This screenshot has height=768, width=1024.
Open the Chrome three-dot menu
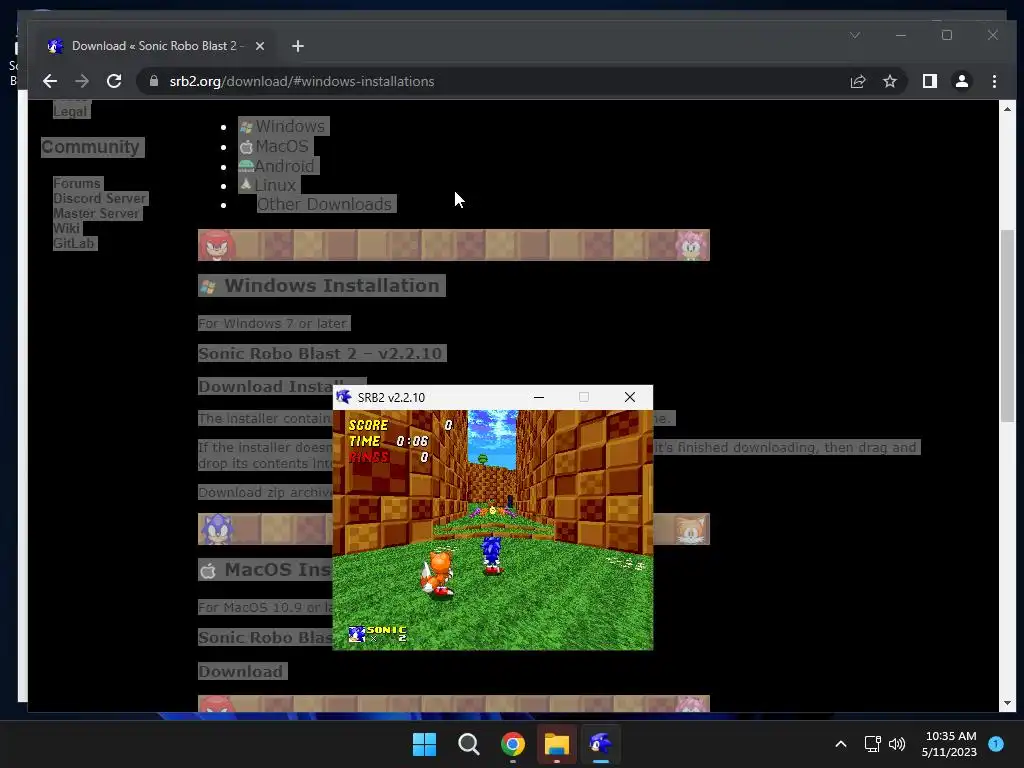[x=994, y=81]
